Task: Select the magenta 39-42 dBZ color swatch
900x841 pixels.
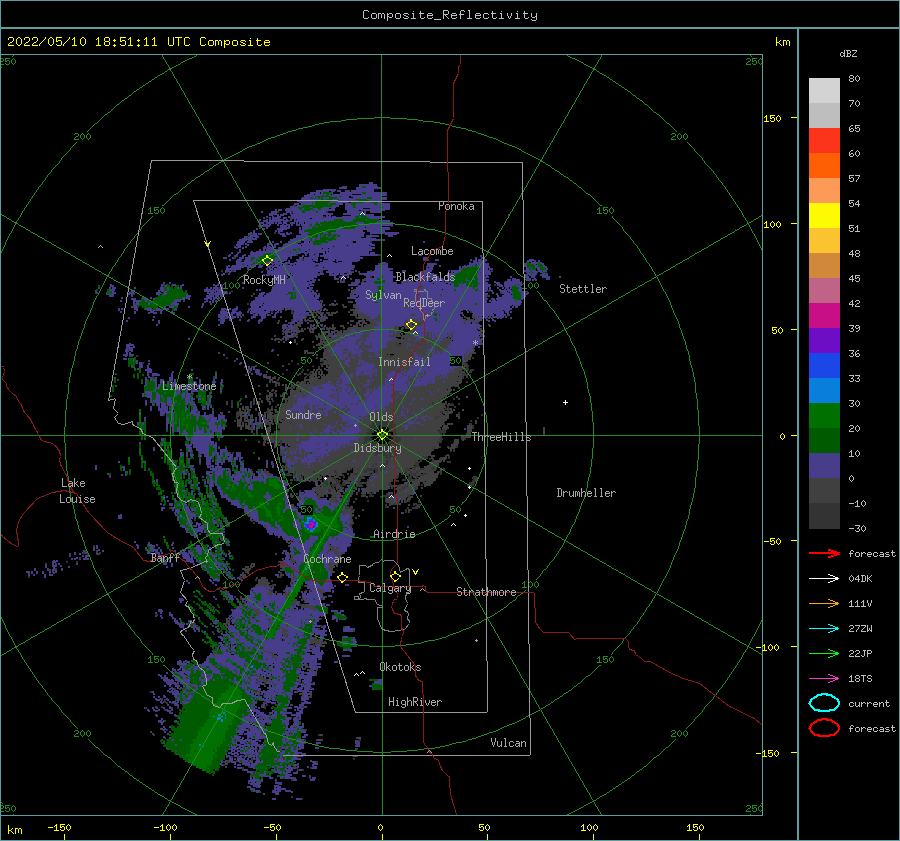Action: click(824, 316)
